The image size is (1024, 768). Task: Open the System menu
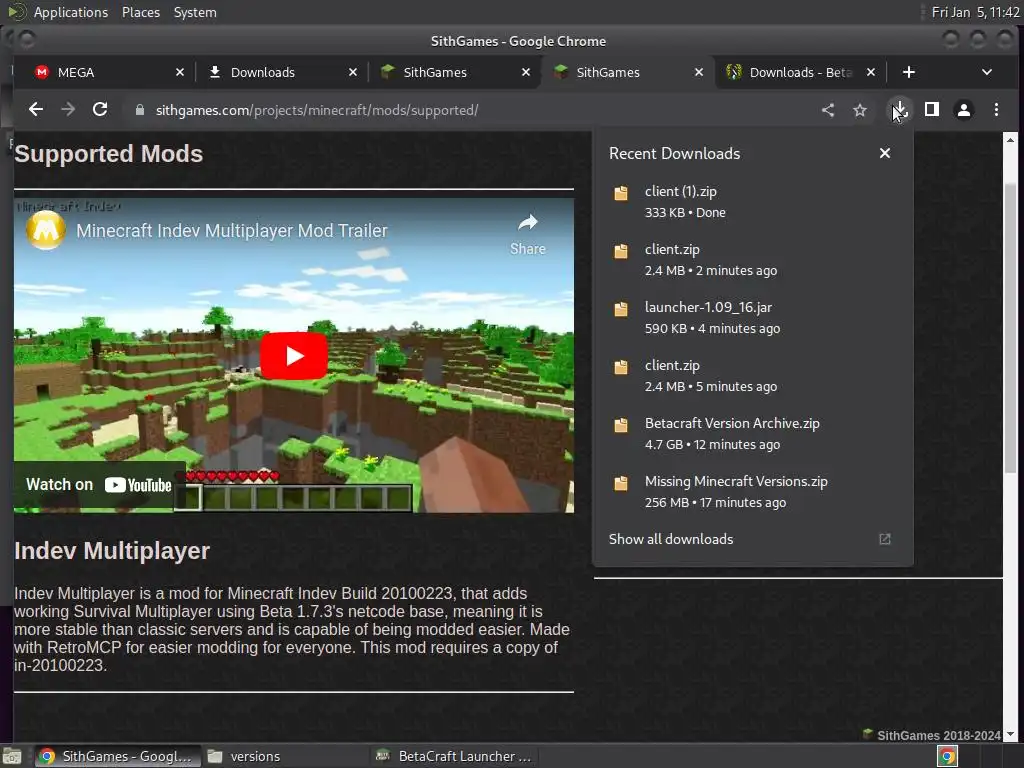pyautogui.click(x=195, y=12)
